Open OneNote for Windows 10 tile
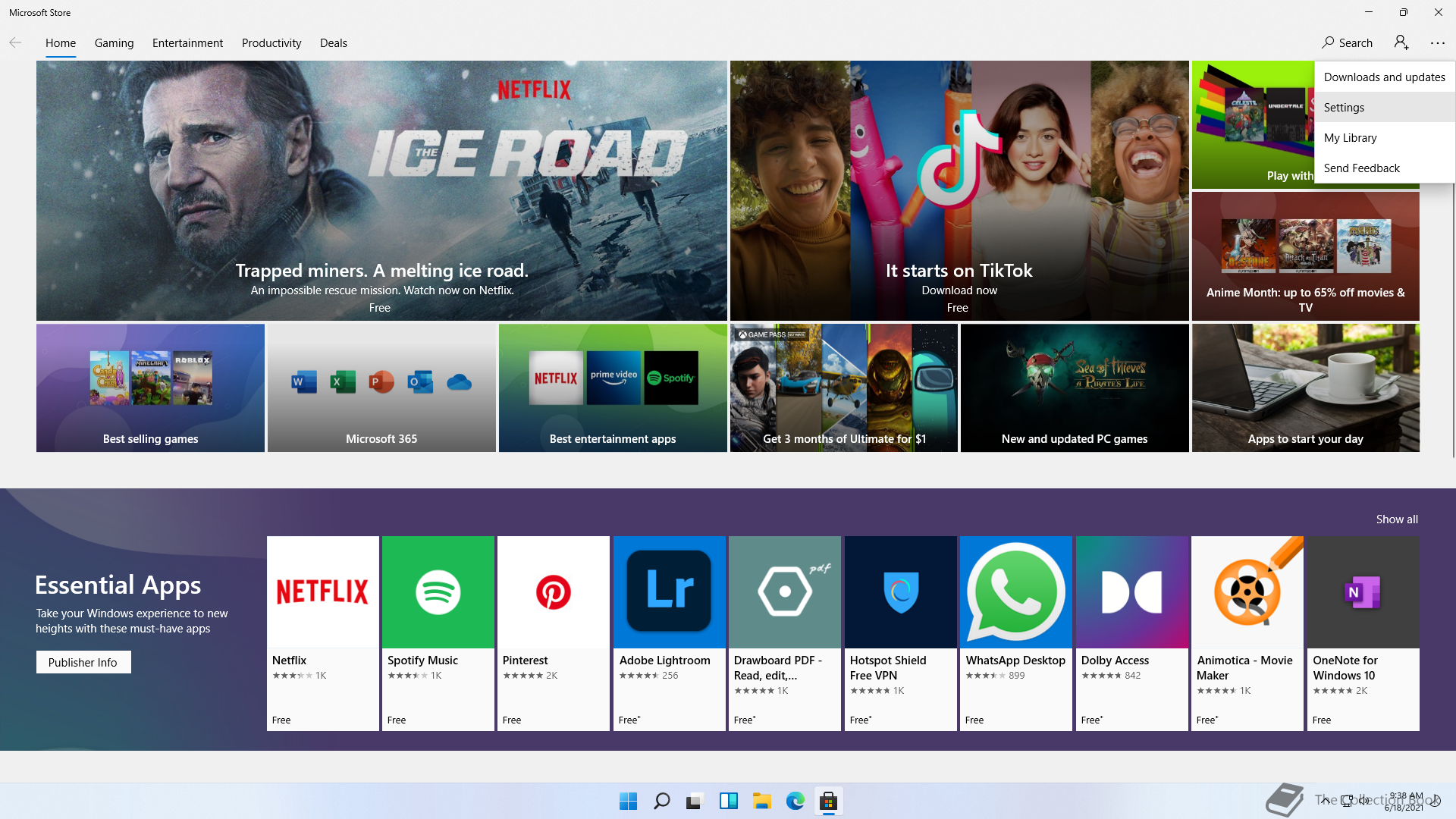 pos(1363,633)
